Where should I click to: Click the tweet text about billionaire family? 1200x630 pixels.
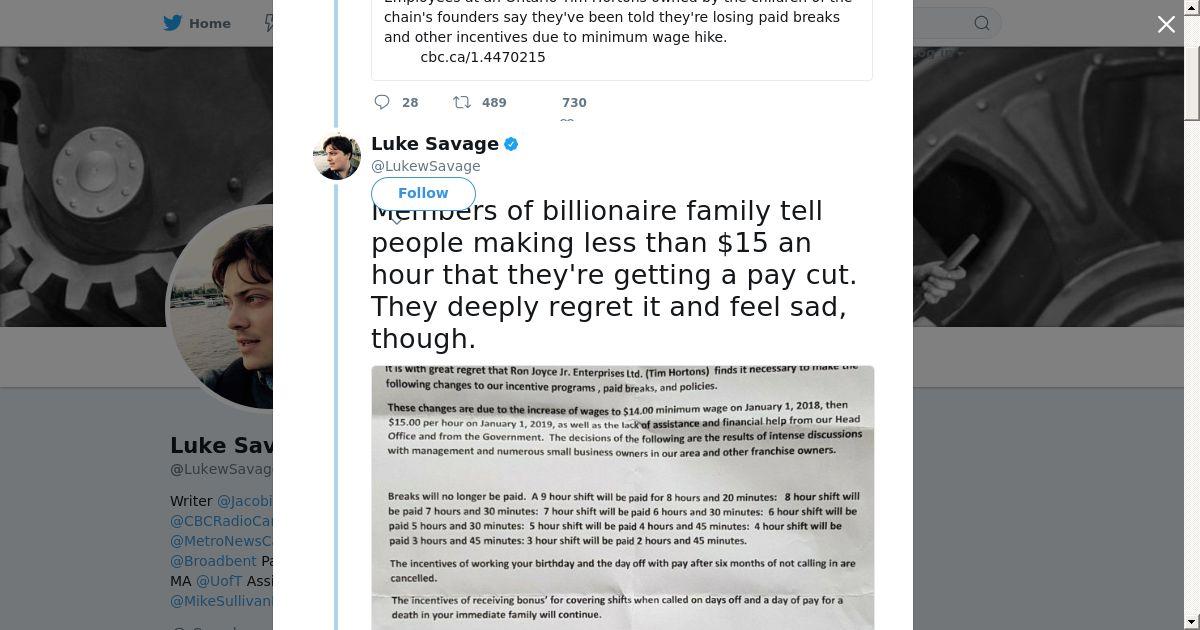point(612,275)
